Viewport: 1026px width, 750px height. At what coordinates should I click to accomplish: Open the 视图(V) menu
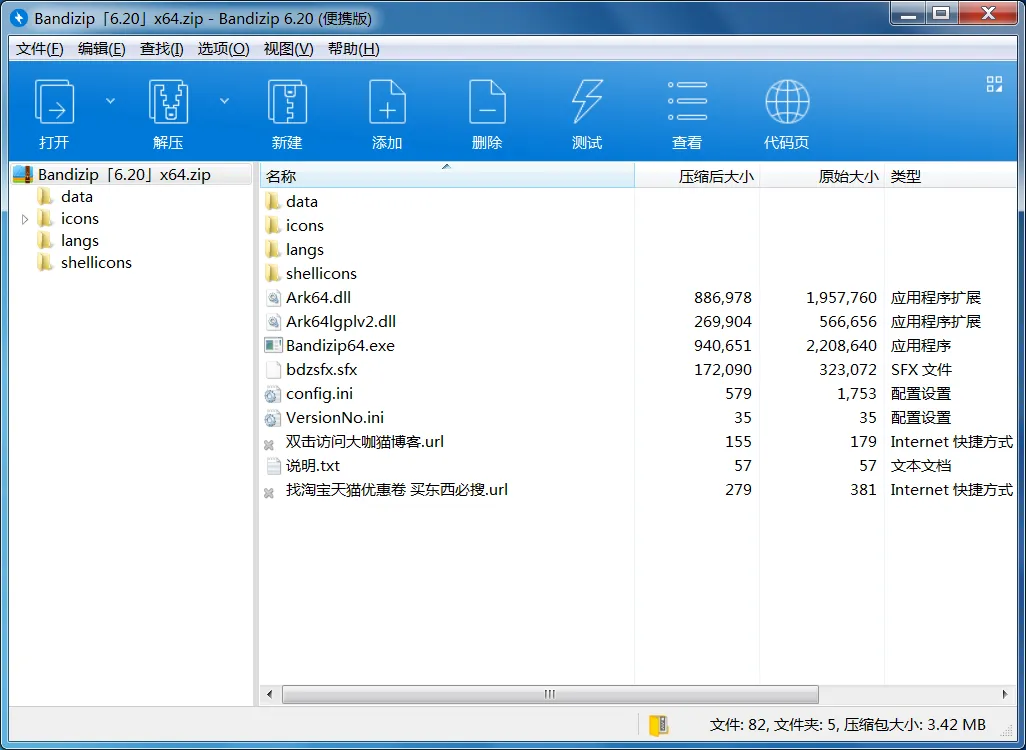[288, 49]
